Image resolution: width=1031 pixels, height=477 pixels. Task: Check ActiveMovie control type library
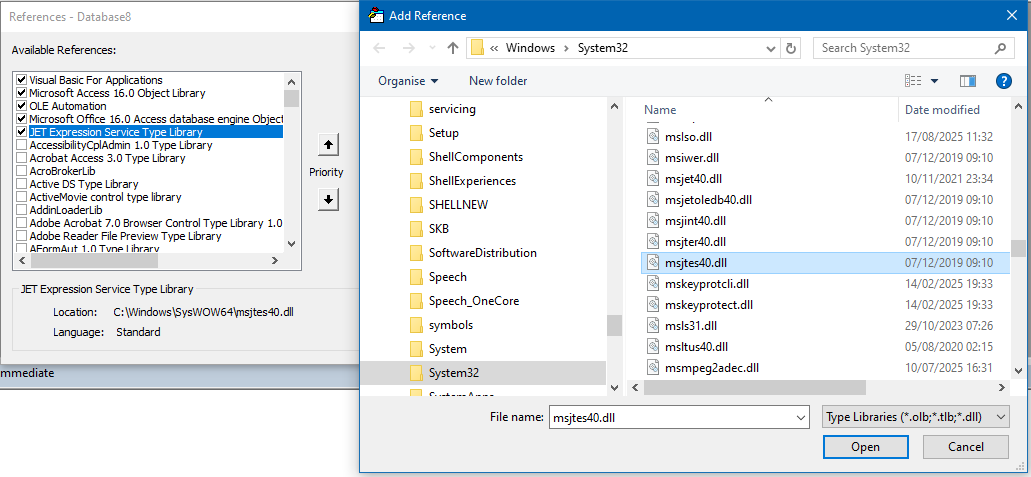(22, 197)
